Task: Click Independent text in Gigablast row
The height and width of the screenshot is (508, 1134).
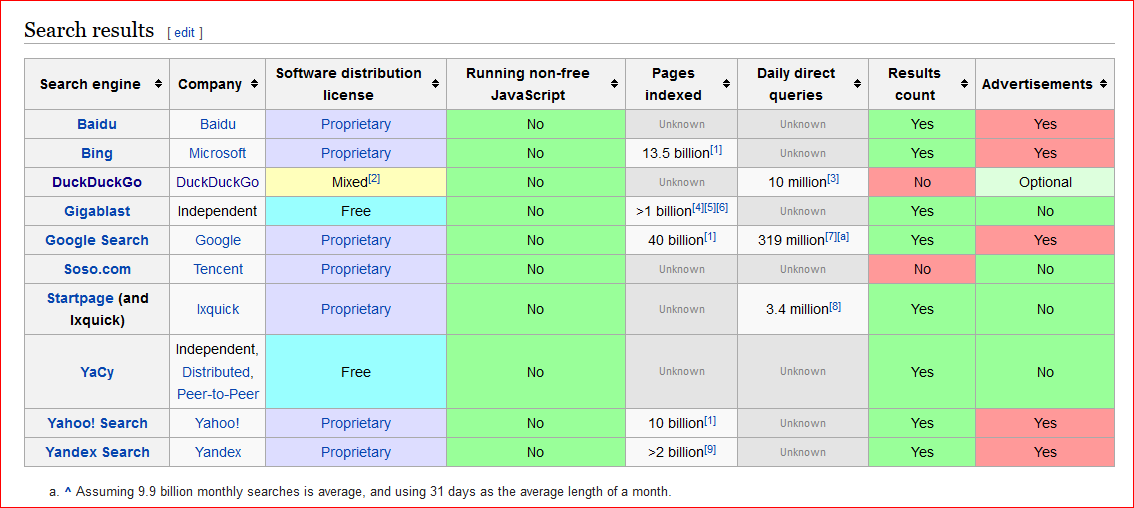Action: (x=218, y=211)
